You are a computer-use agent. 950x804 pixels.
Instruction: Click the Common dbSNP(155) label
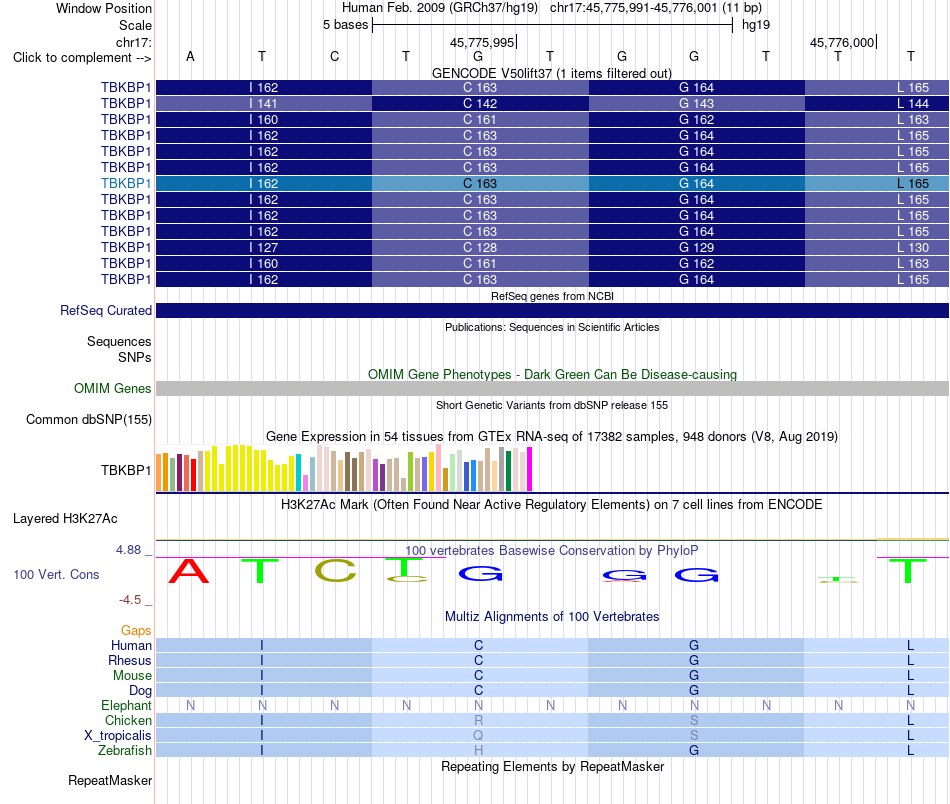point(89,419)
